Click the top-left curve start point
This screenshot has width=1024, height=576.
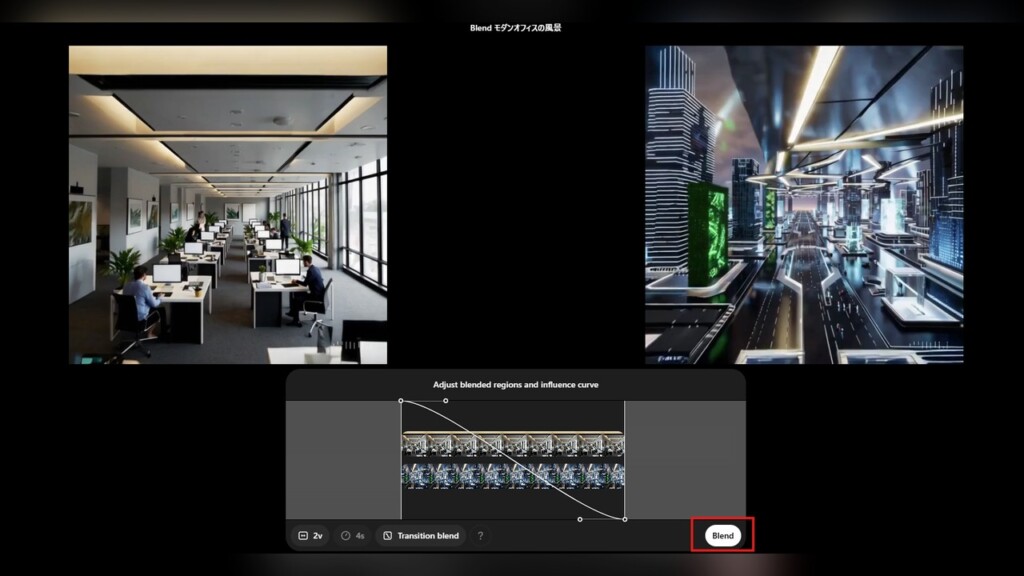click(401, 401)
